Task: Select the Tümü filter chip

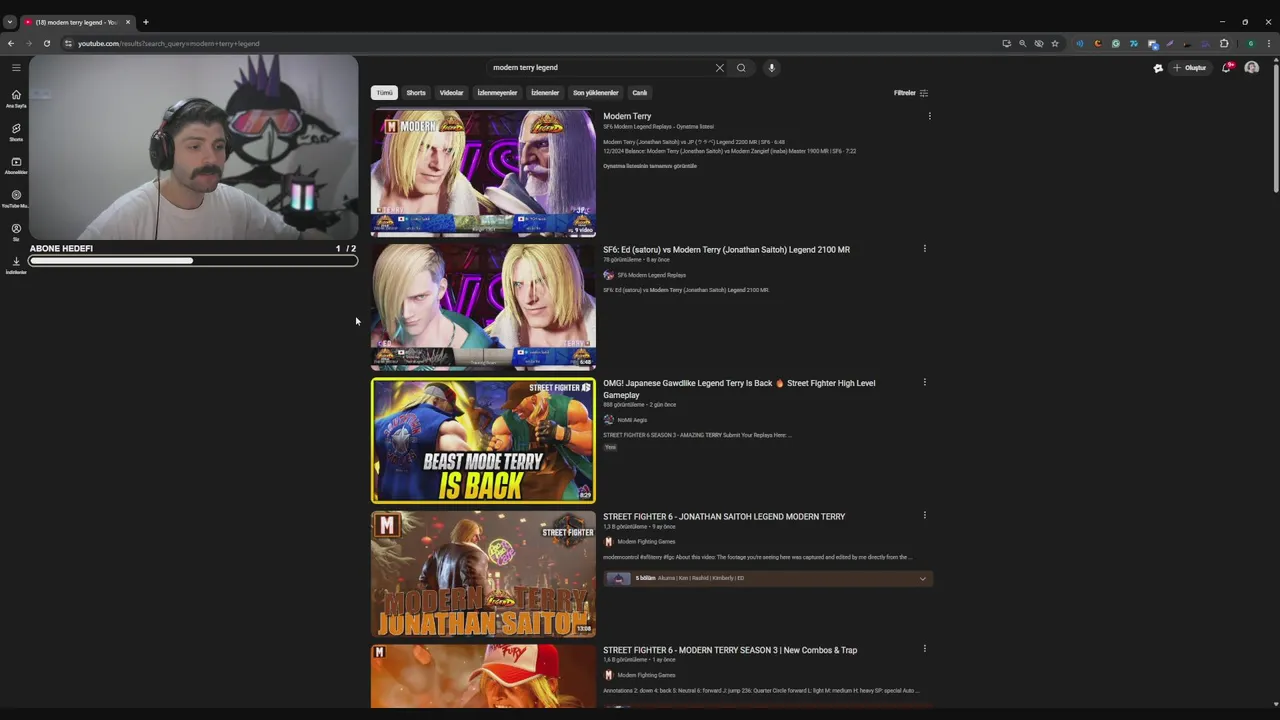Action: click(x=384, y=93)
